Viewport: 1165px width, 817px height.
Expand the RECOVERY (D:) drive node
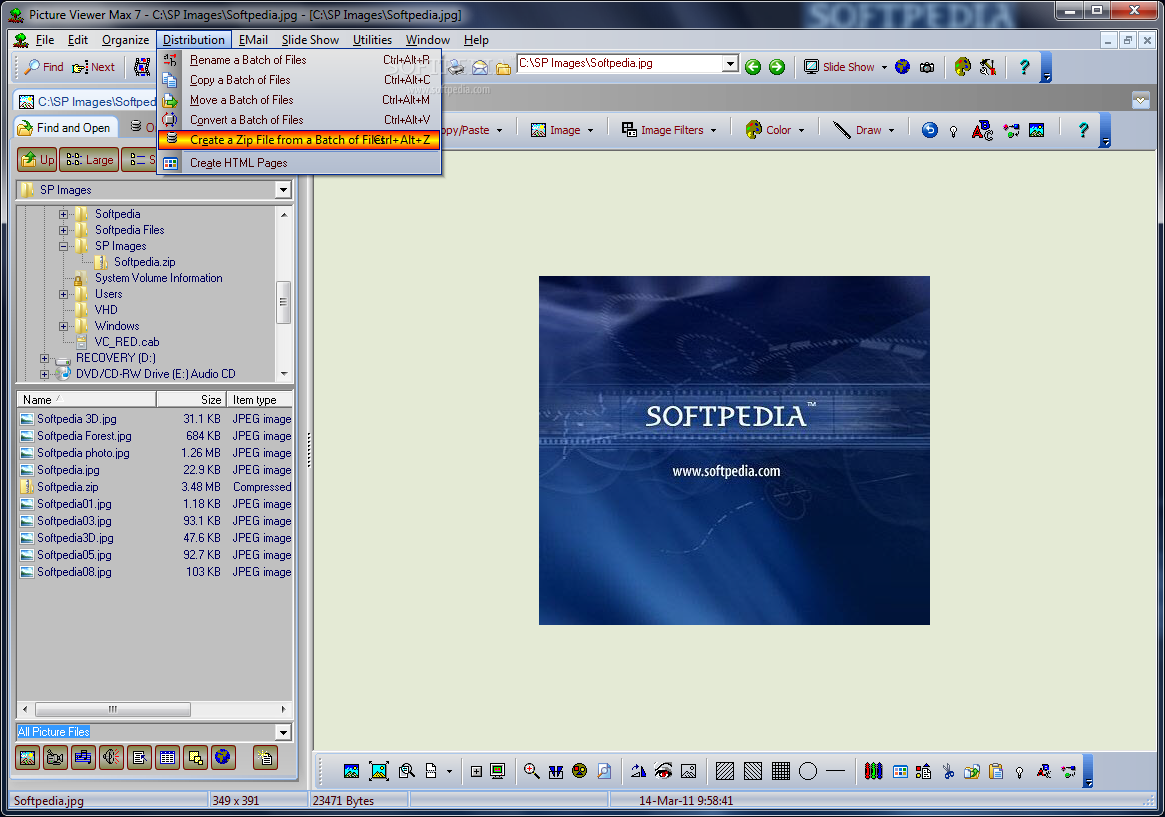pyautogui.click(x=45, y=358)
